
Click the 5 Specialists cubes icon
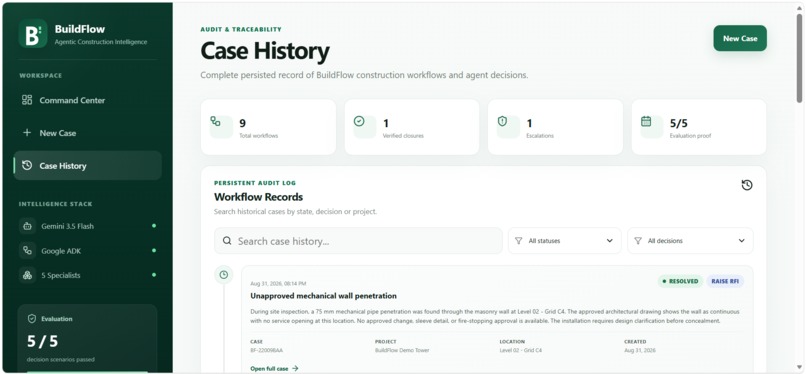click(x=27, y=275)
